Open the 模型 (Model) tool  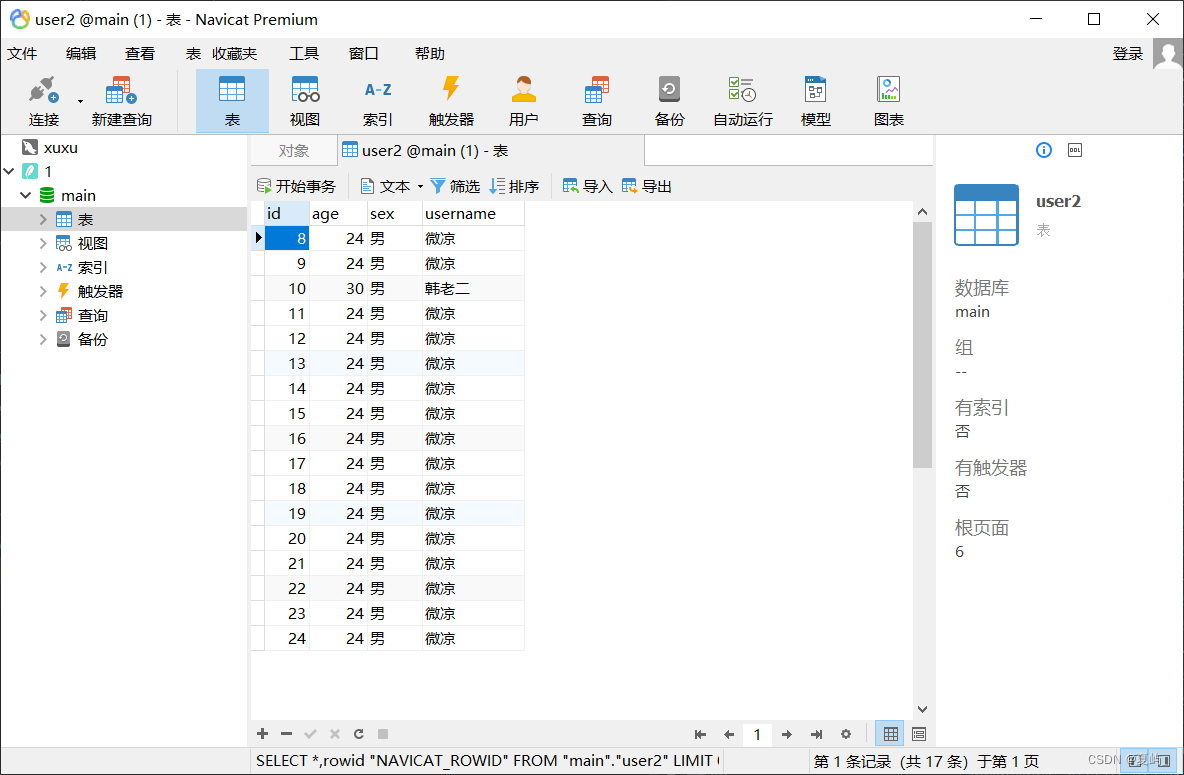pyautogui.click(x=814, y=99)
